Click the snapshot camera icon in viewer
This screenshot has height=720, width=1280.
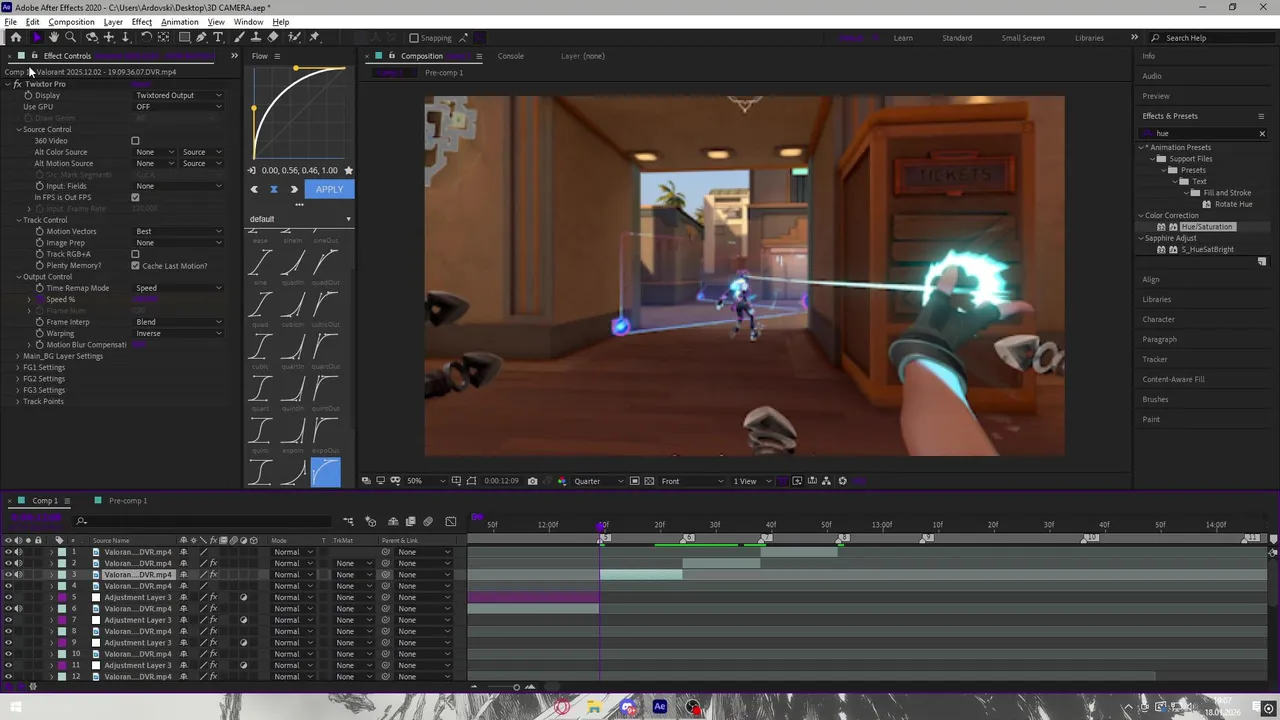point(532,481)
